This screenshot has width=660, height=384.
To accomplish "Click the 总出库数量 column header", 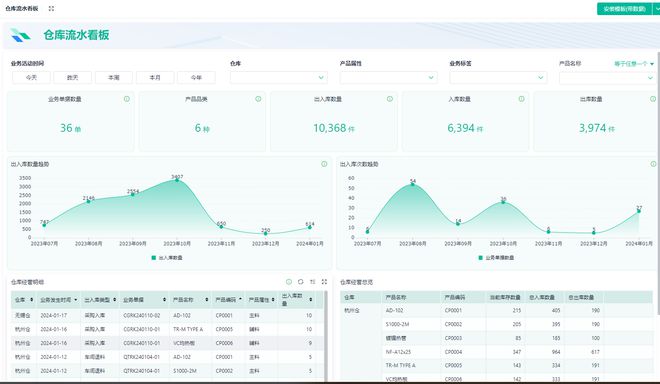I will tap(581, 297).
